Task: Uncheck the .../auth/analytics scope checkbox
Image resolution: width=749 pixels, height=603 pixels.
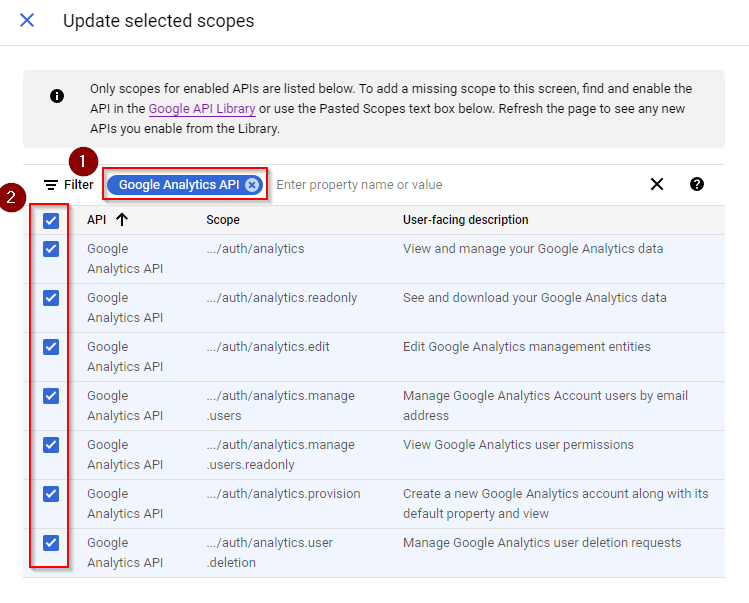Action: [51, 249]
